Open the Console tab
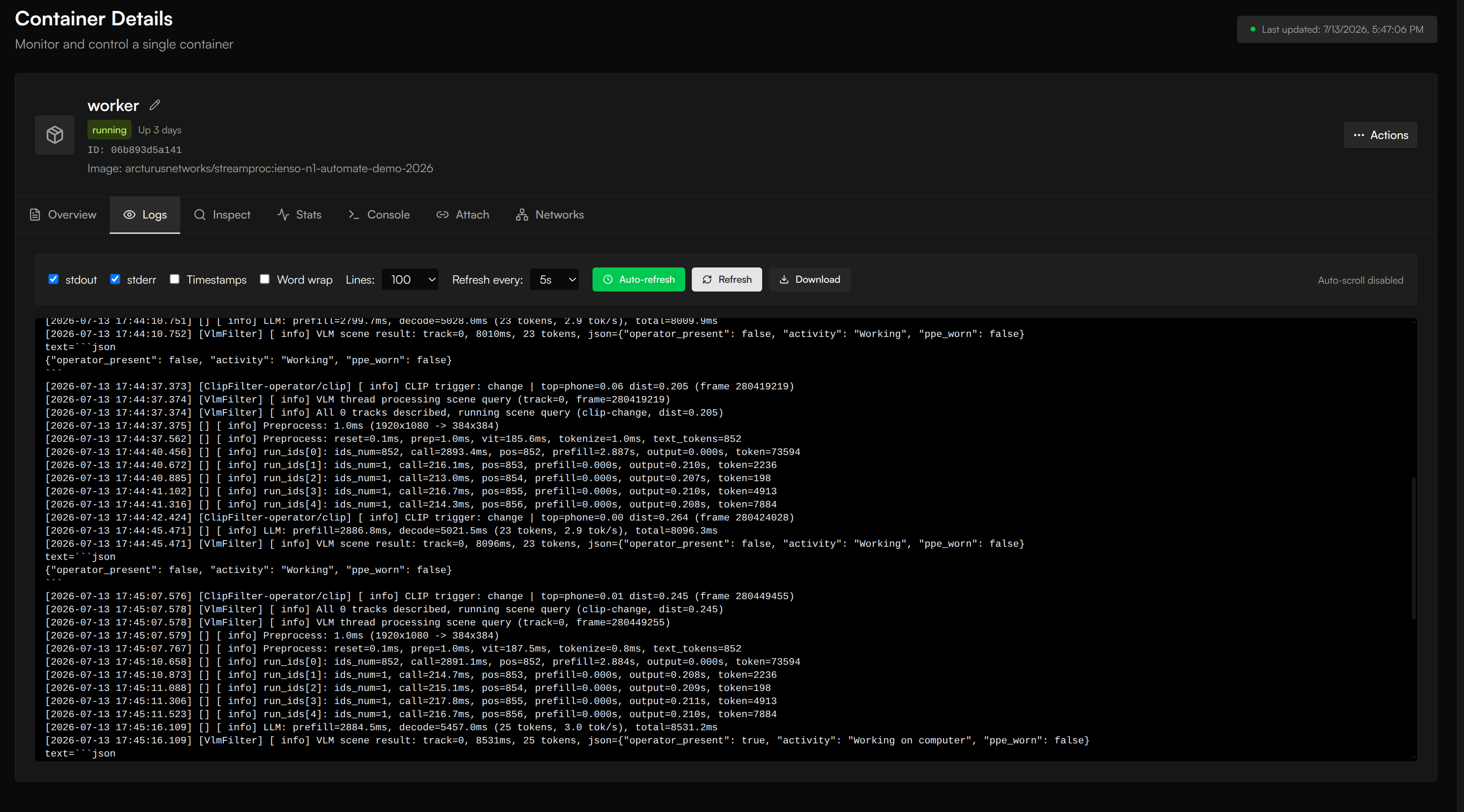1464x812 pixels. tap(379, 215)
